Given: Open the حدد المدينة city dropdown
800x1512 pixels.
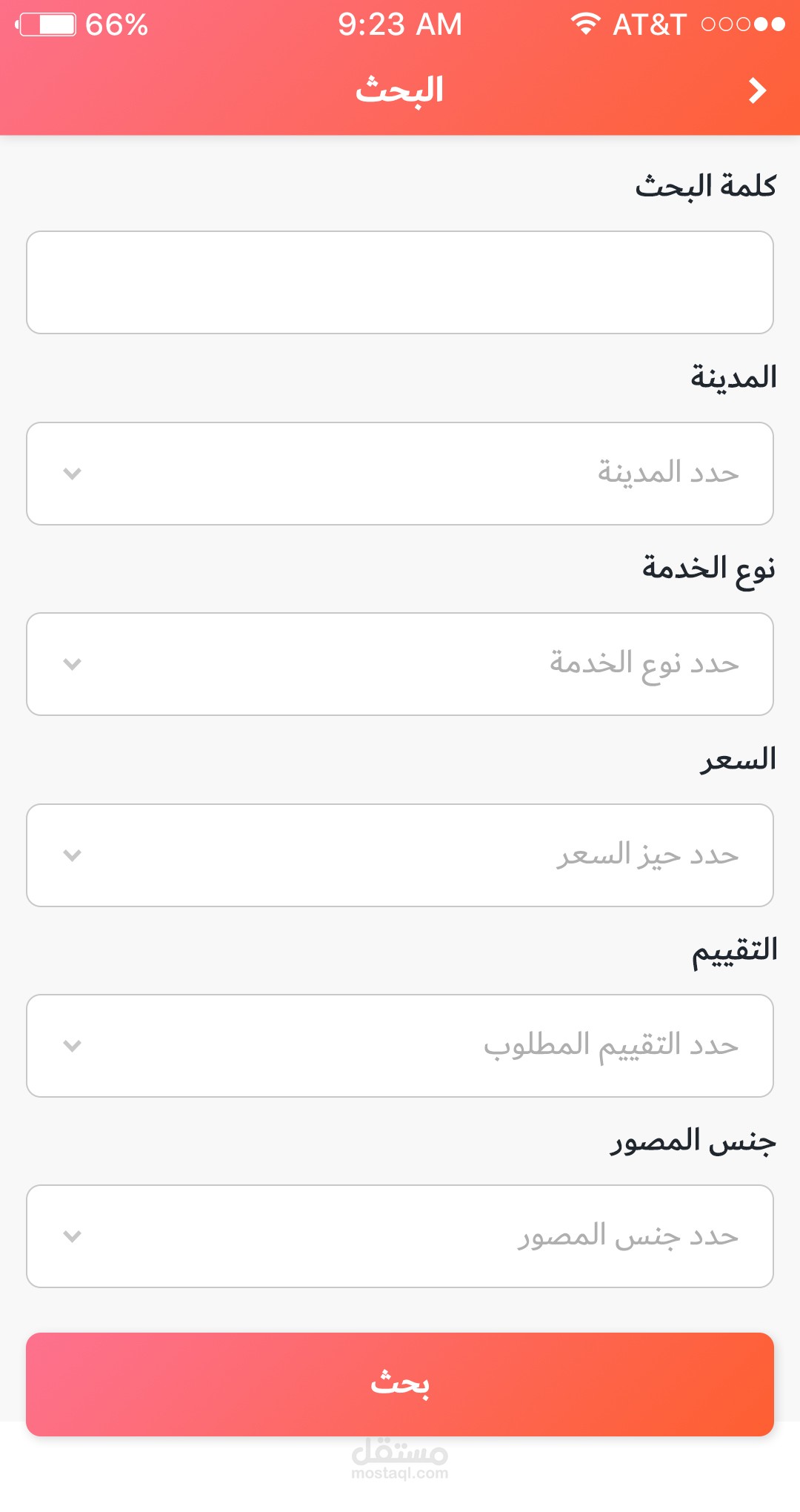Looking at the screenshot, I should coord(400,474).
